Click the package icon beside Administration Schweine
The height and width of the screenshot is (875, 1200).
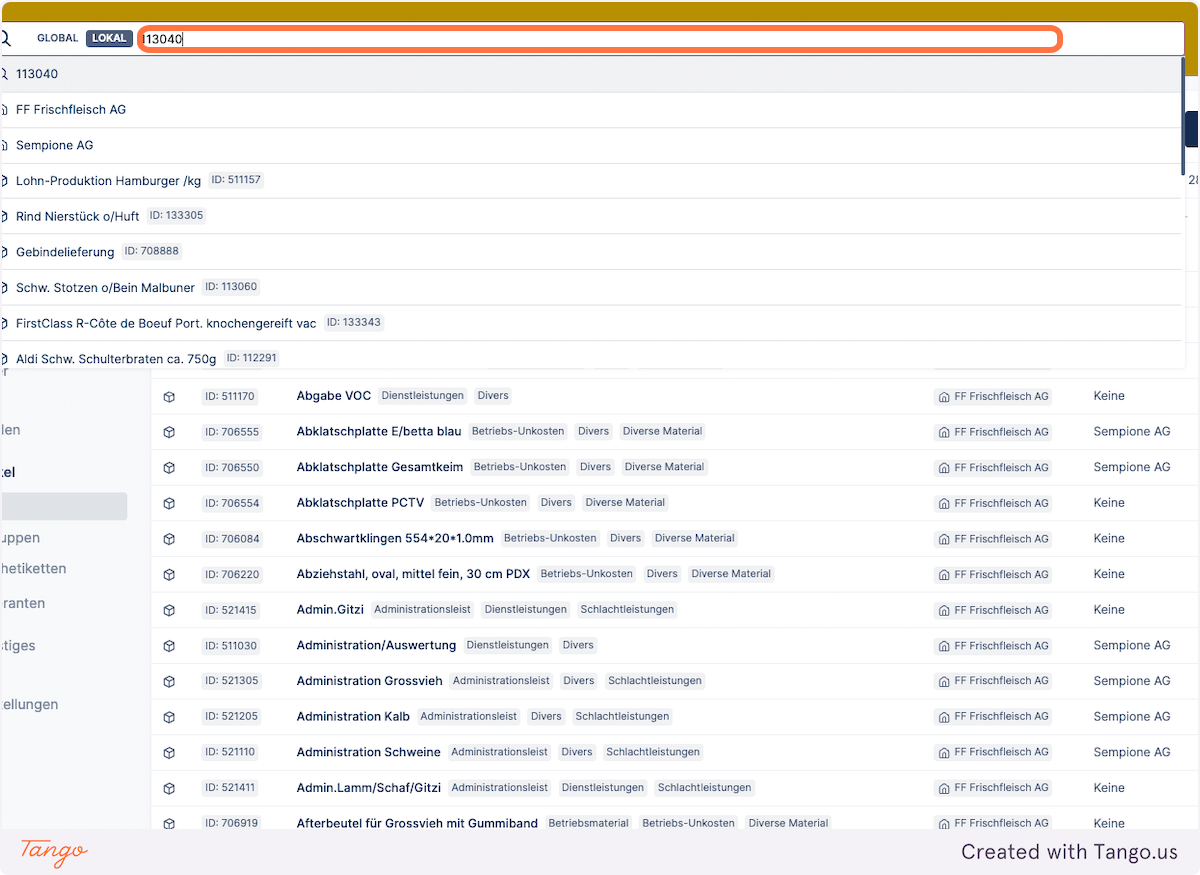(x=169, y=753)
